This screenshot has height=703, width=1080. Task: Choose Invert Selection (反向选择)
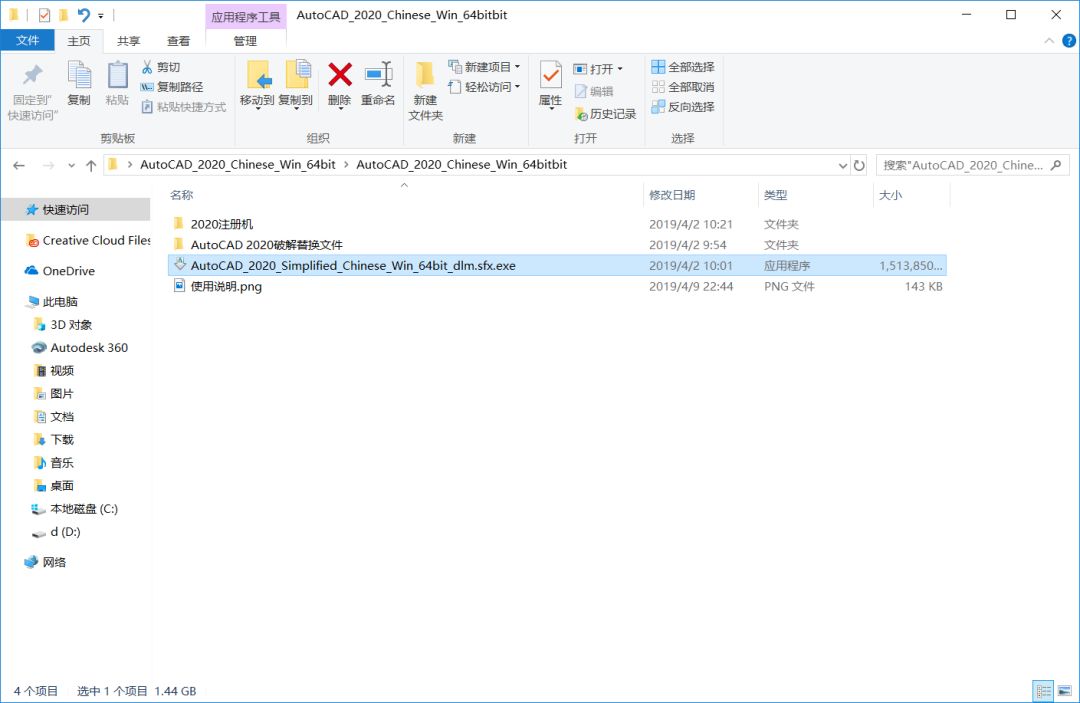coord(683,107)
